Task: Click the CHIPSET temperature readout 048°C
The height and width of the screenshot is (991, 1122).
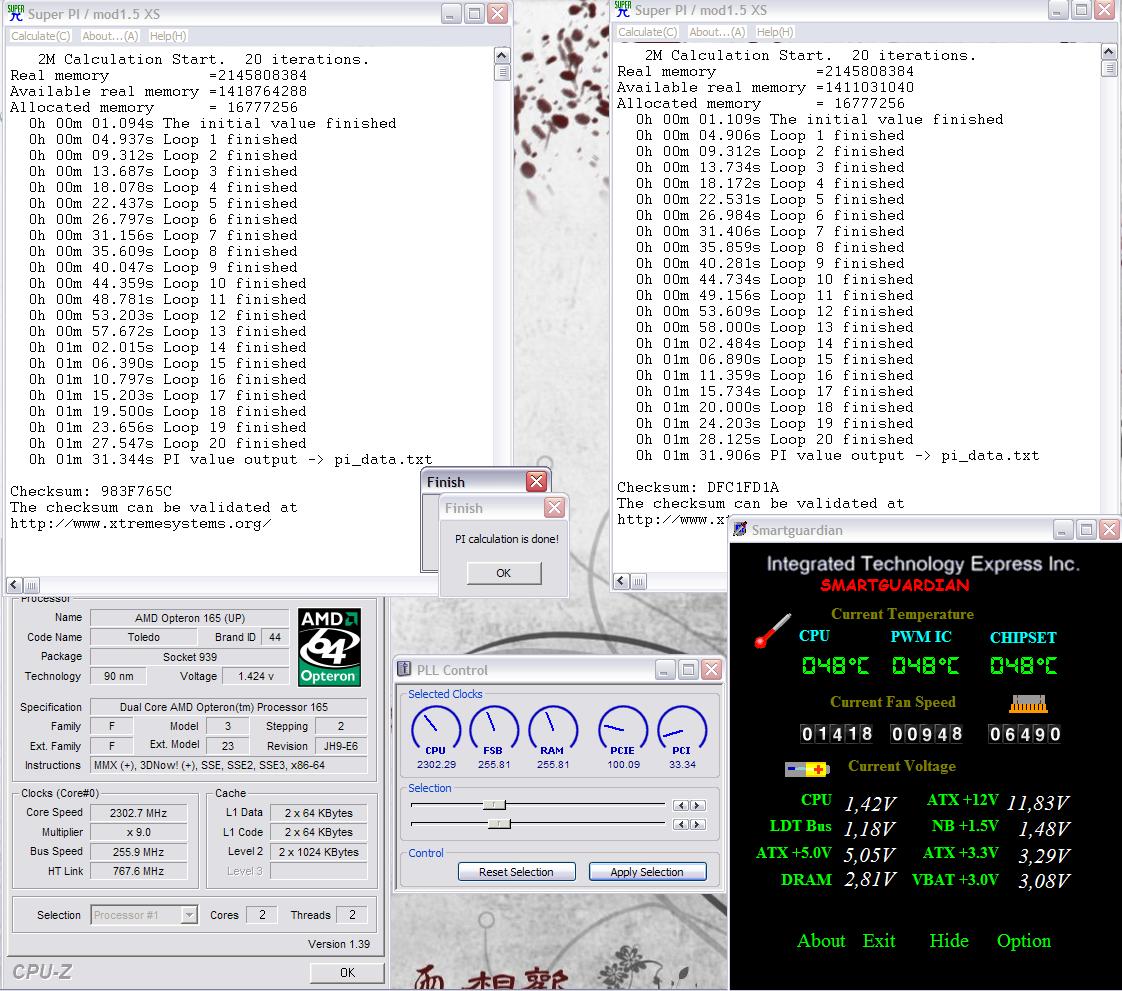Action: pos(1023,666)
